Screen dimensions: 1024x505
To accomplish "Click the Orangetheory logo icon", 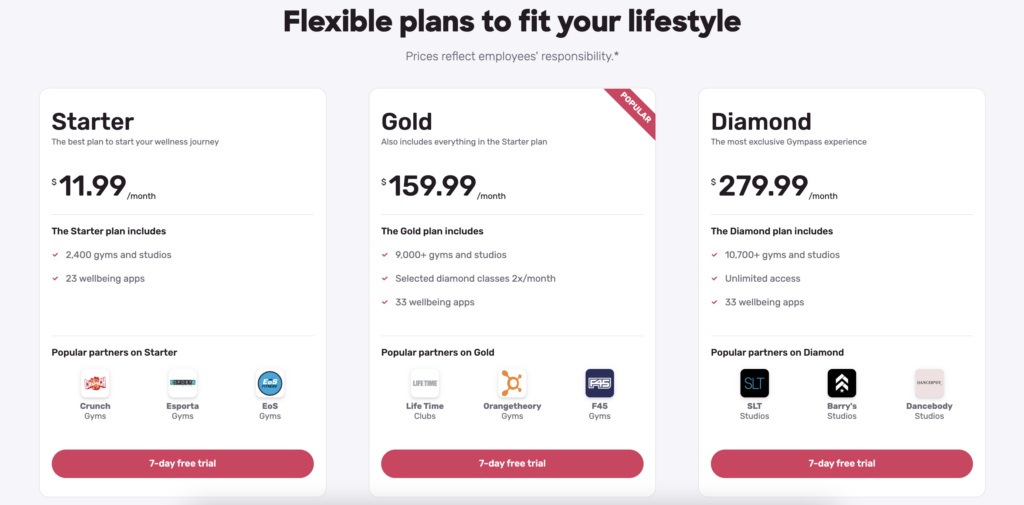I will (512, 383).
